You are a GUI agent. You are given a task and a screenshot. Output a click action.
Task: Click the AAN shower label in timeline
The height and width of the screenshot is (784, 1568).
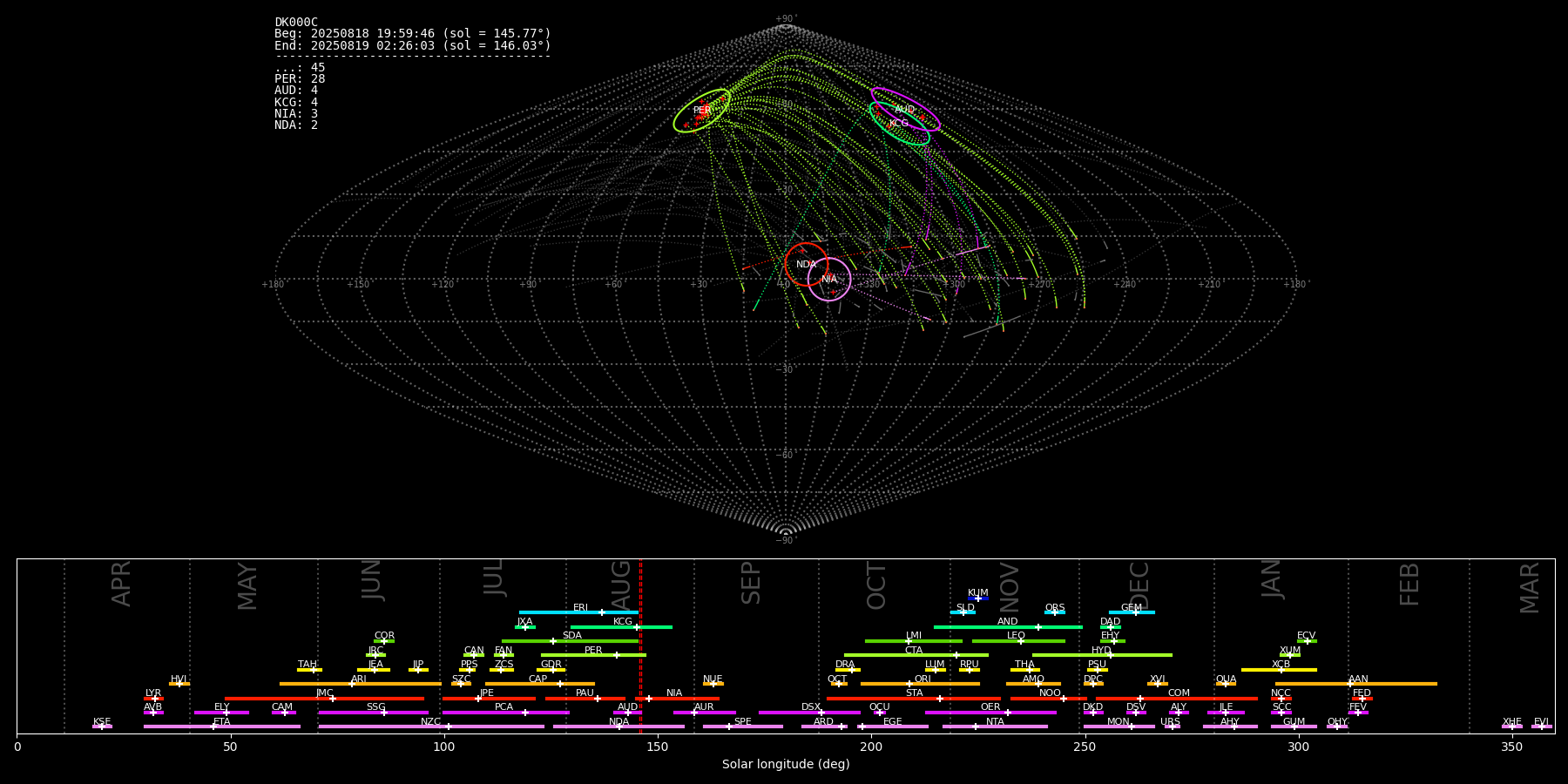tap(1359, 679)
